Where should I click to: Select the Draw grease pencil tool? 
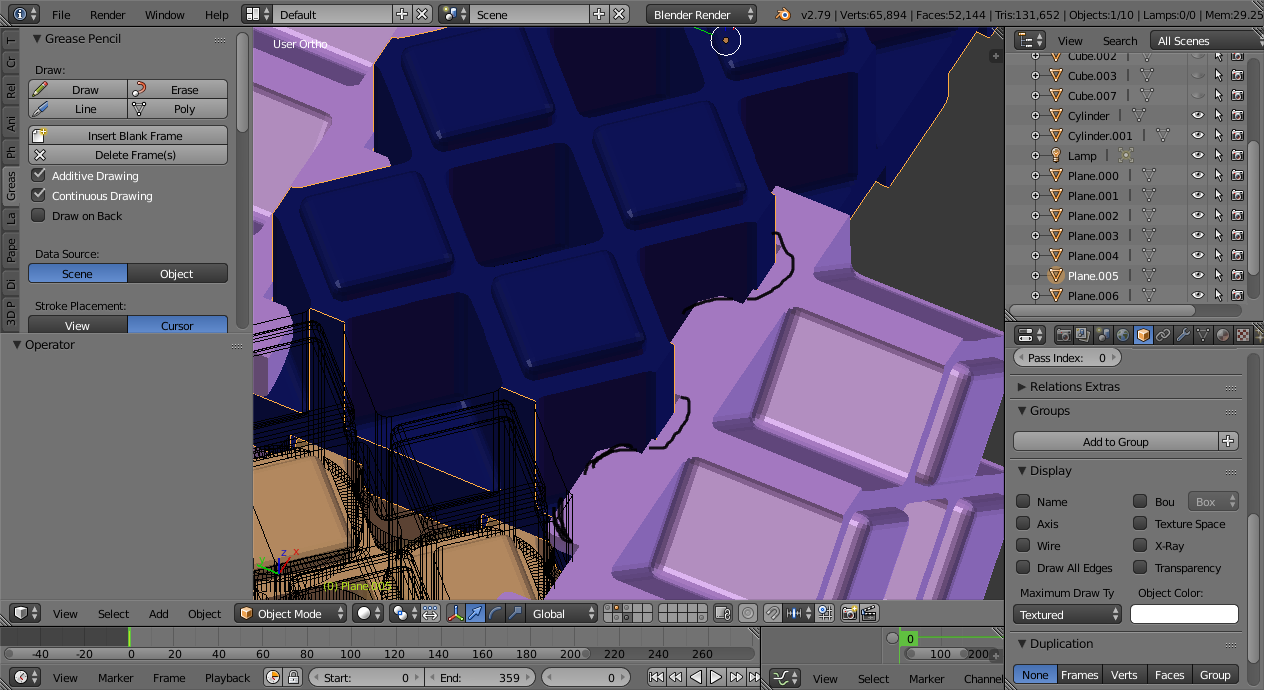coord(78,90)
